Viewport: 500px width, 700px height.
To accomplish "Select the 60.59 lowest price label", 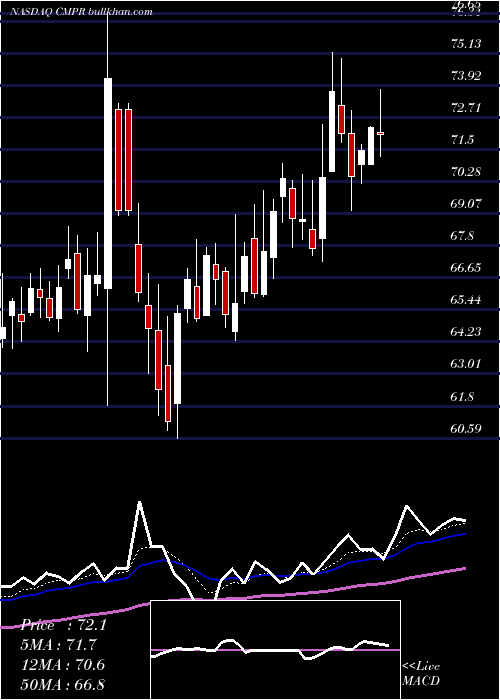I will [x=466, y=429].
